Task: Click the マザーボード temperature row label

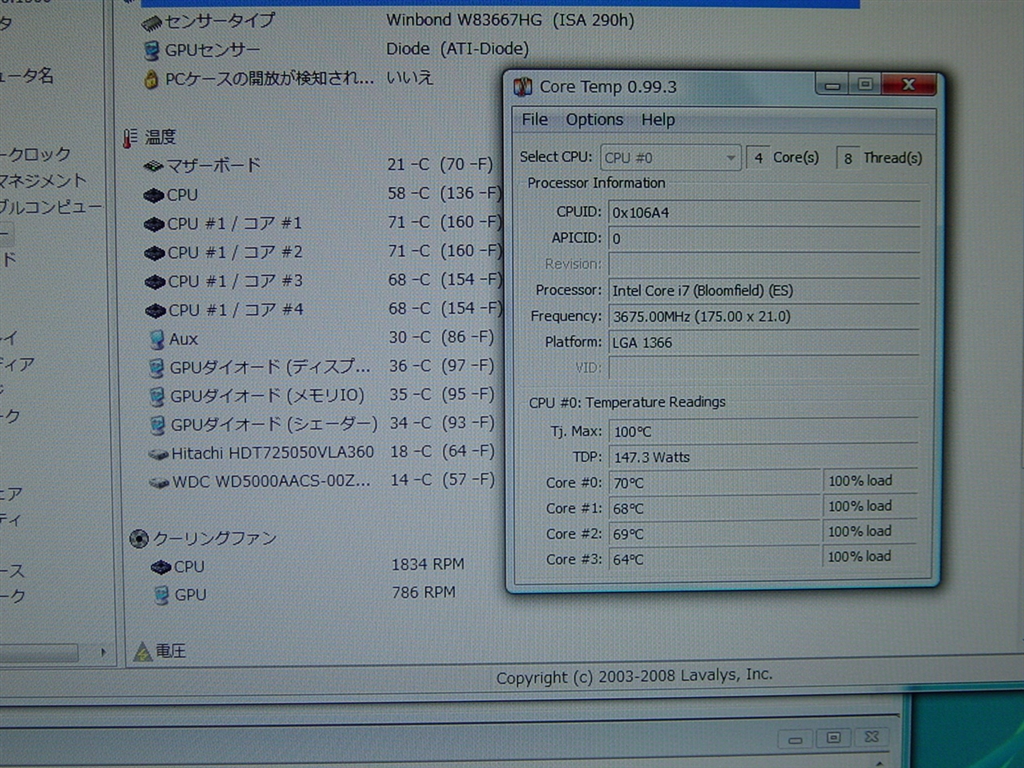Action: 214,165
